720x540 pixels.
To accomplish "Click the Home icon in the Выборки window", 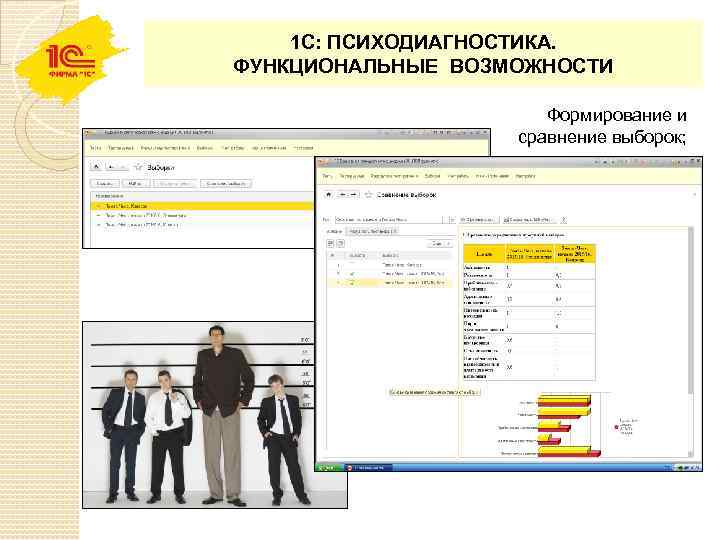I will (x=96, y=167).
